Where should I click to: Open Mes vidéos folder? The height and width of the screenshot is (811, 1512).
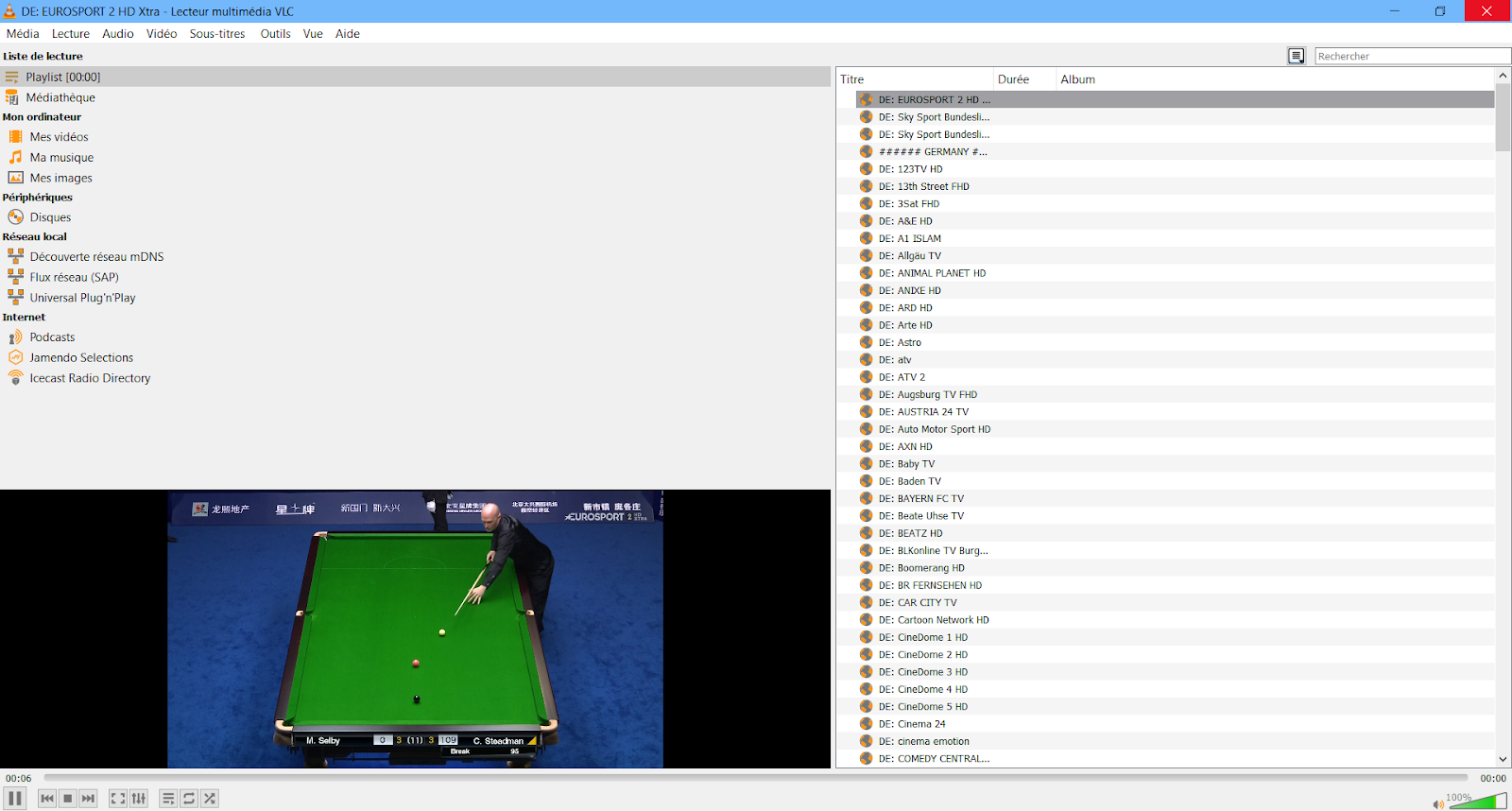tap(59, 137)
